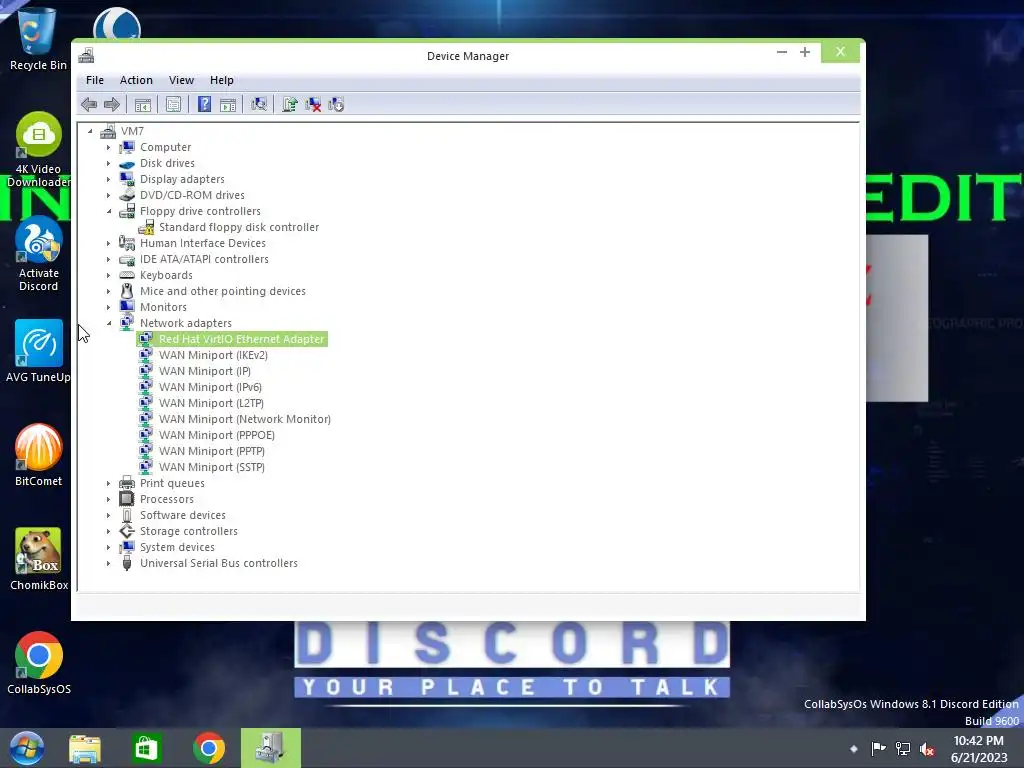Expand the Keyboards category
The image size is (1024, 768).
tap(108, 275)
